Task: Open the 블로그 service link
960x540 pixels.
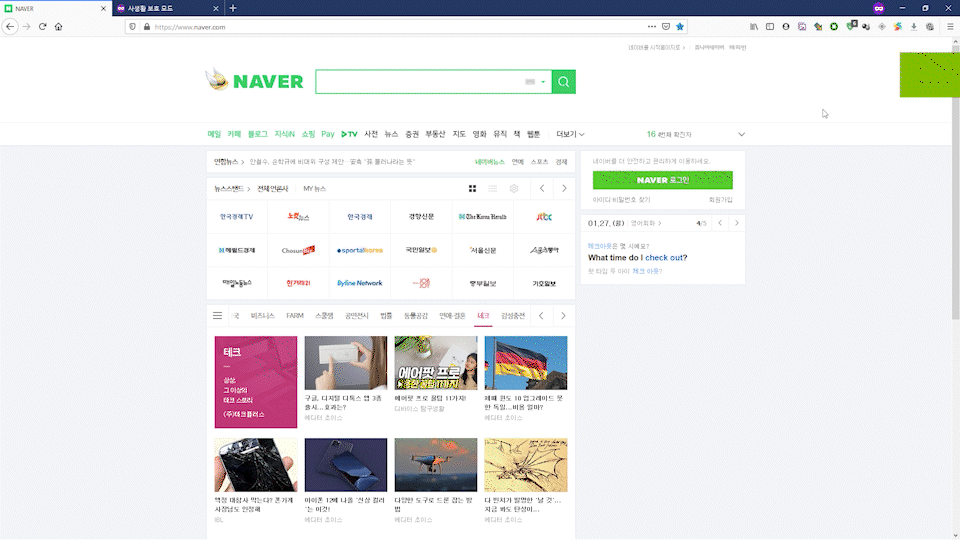Action: [x=258, y=134]
